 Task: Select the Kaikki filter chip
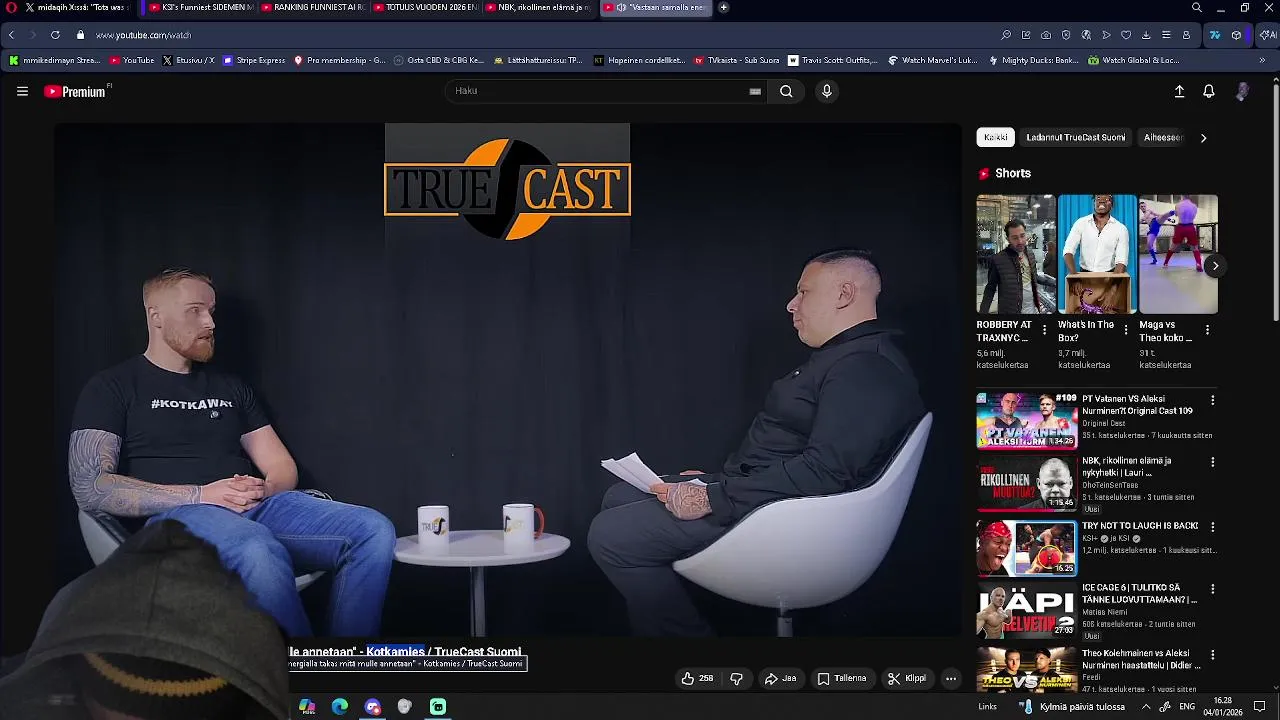995,137
